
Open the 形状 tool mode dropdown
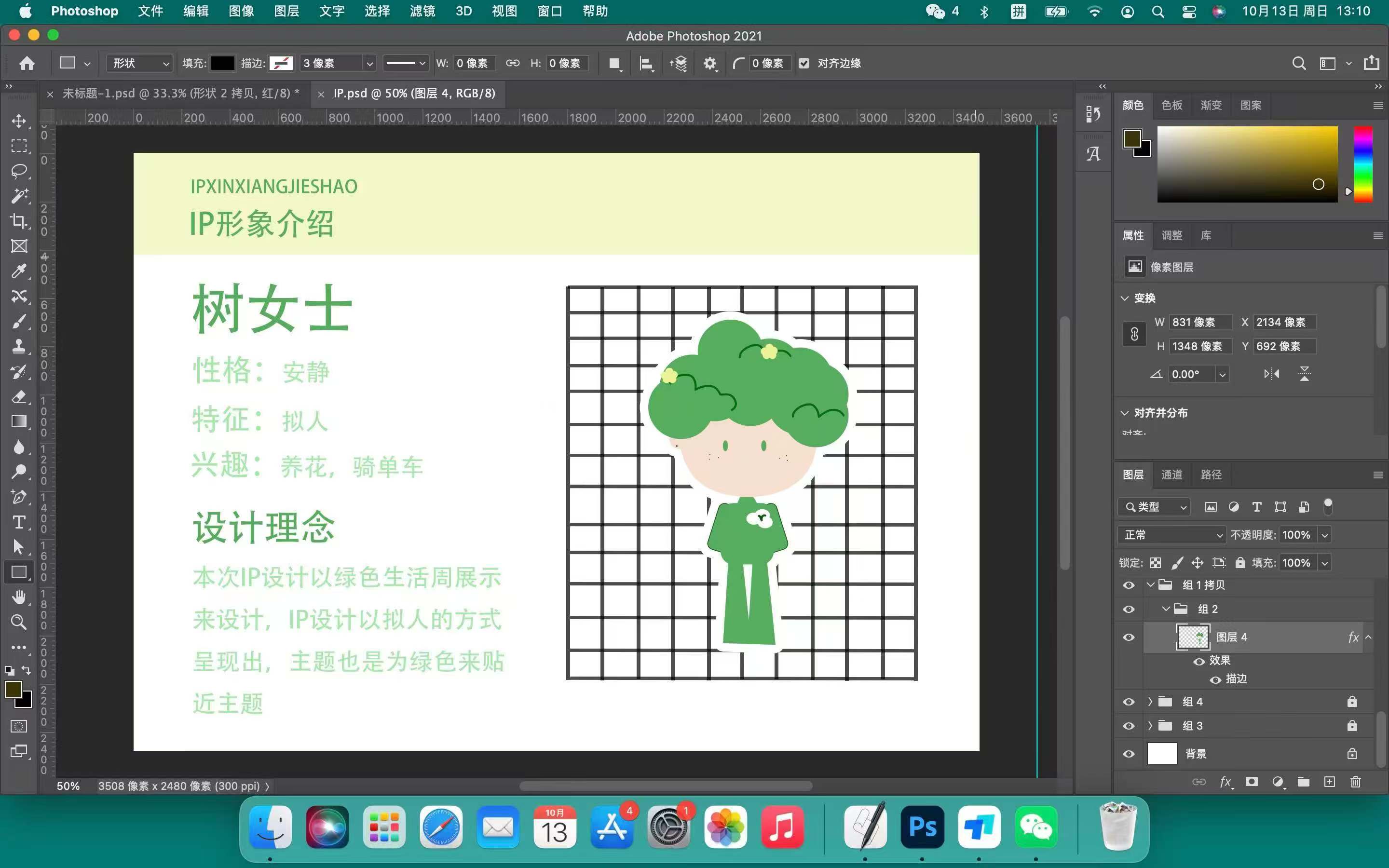(140, 63)
